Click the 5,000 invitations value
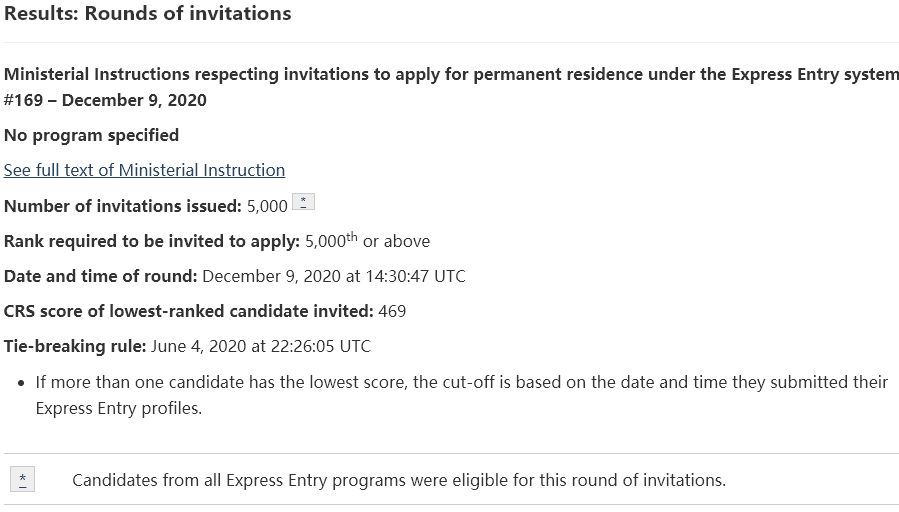This screenshot has width=899, height=512. click(x=267, y=206)
